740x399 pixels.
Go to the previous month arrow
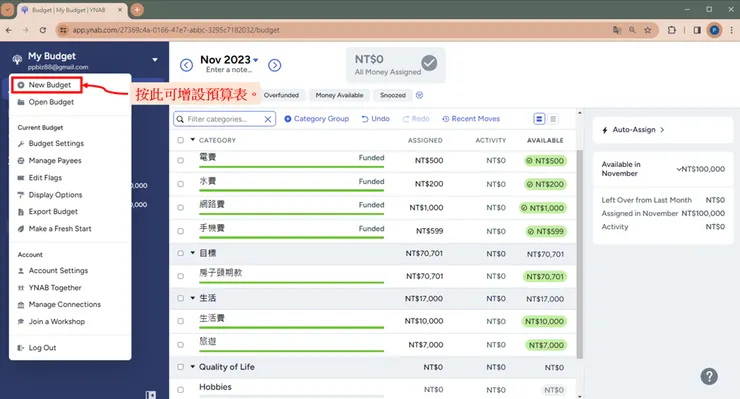[x=186, y=65]
